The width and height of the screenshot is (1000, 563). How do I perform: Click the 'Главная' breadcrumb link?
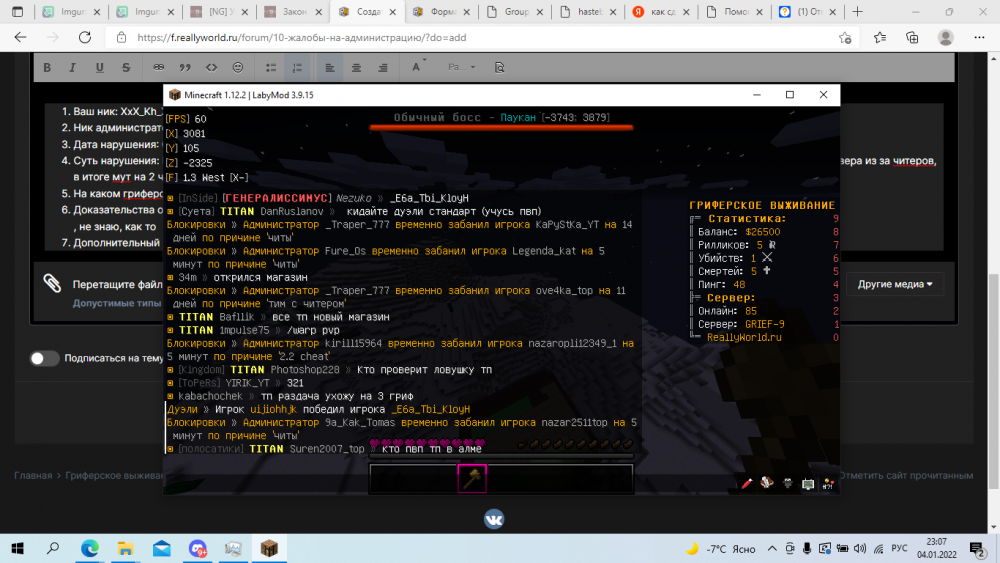[x=33, y=475]
